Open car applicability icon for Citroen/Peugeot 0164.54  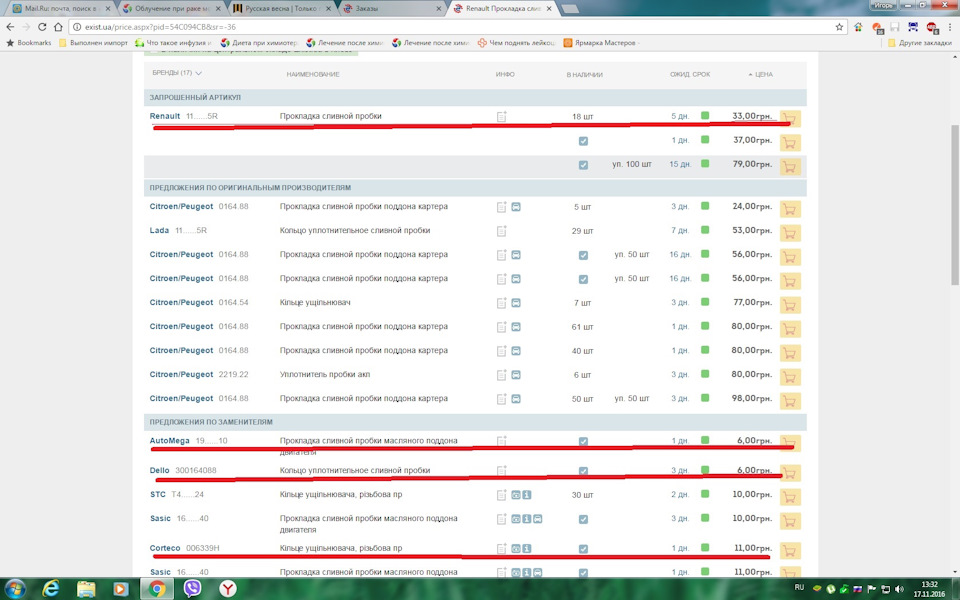[516, 303]
